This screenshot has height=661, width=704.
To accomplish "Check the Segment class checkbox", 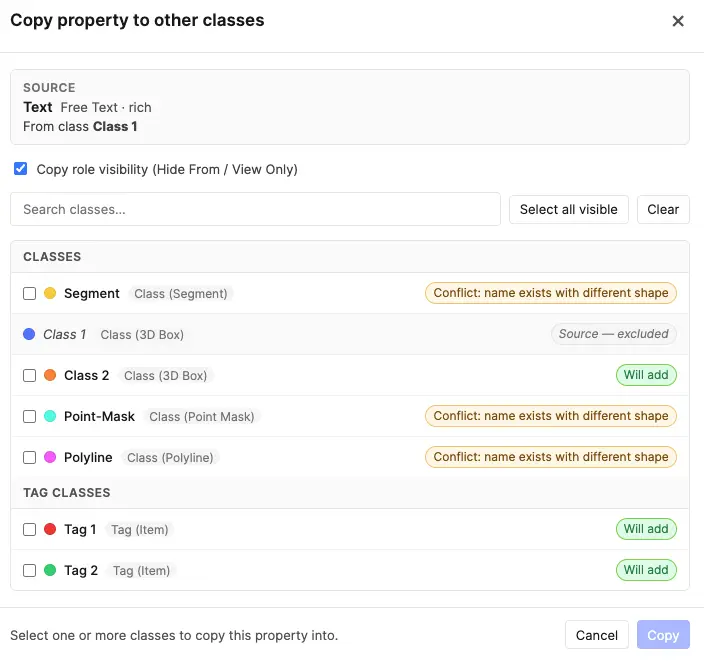I will pyautogui.click(x=30, y=294).
